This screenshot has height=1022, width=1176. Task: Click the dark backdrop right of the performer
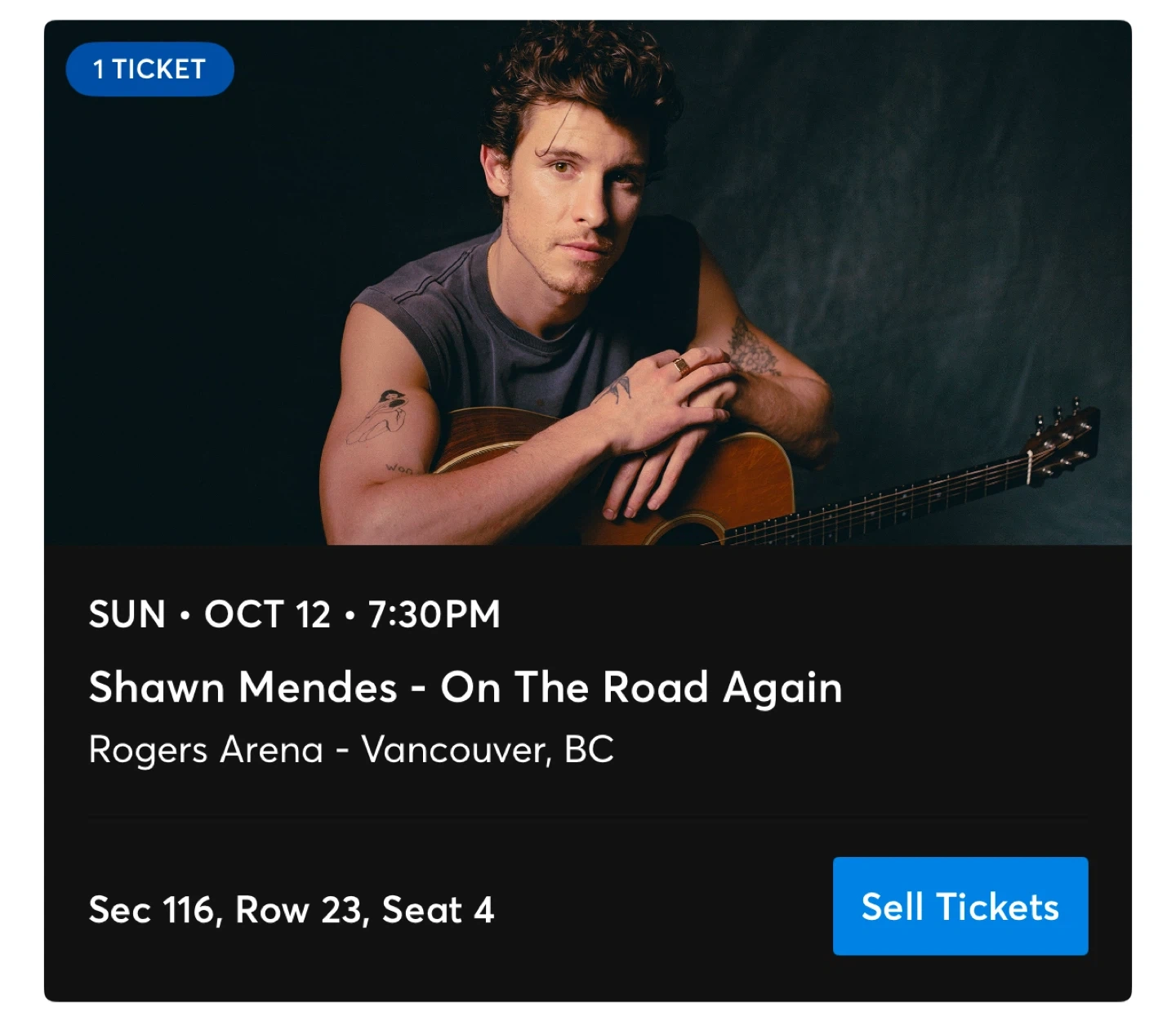(x=939, y=204)
